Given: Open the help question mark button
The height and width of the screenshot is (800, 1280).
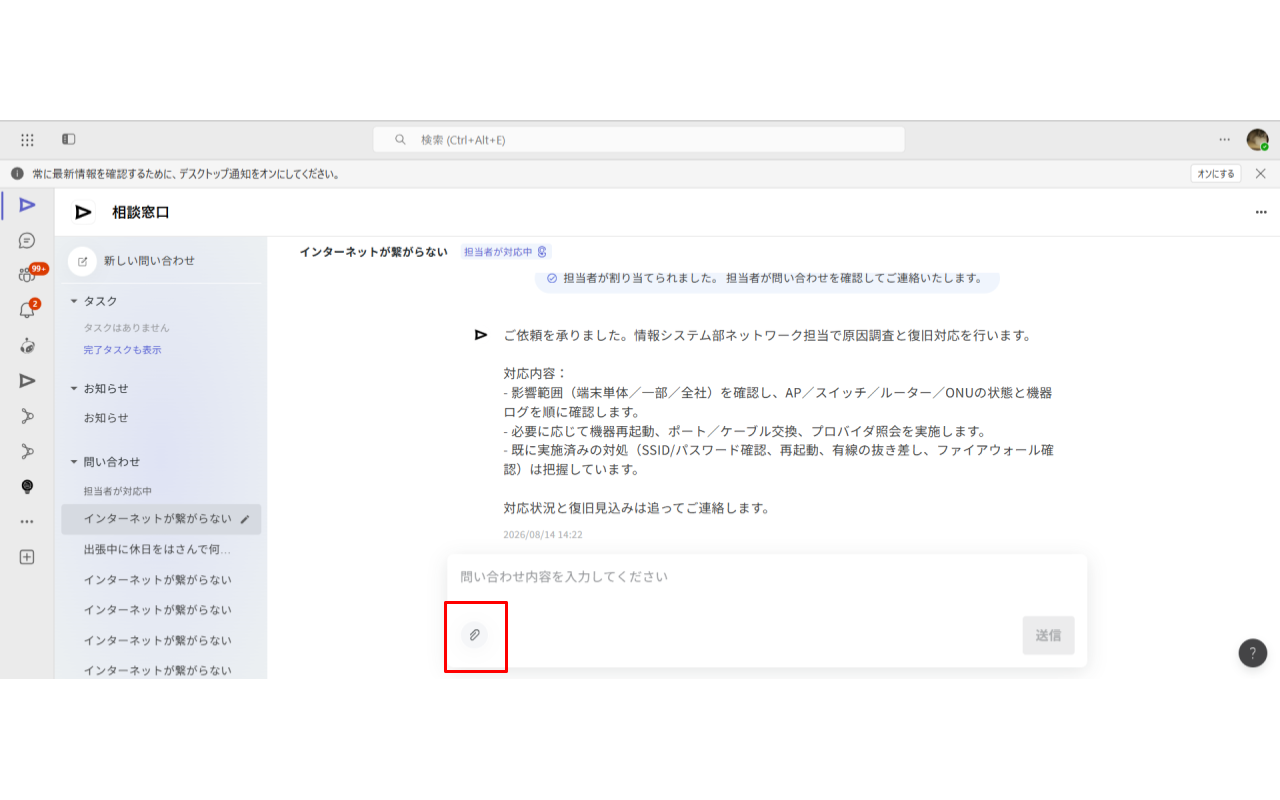Looking at the screenshot, I should click(x=1253, y=653).
